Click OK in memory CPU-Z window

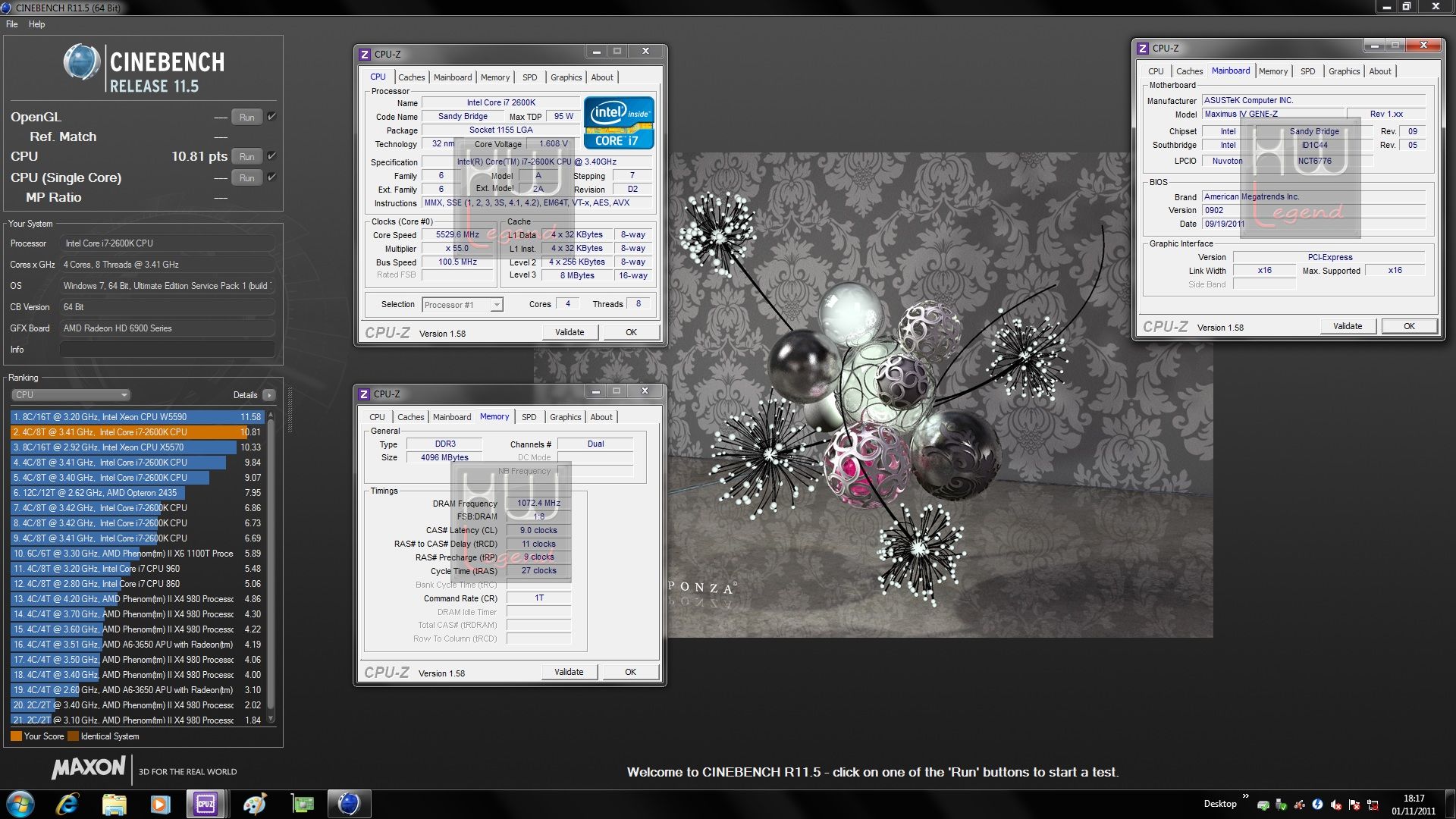coord(631,672)
